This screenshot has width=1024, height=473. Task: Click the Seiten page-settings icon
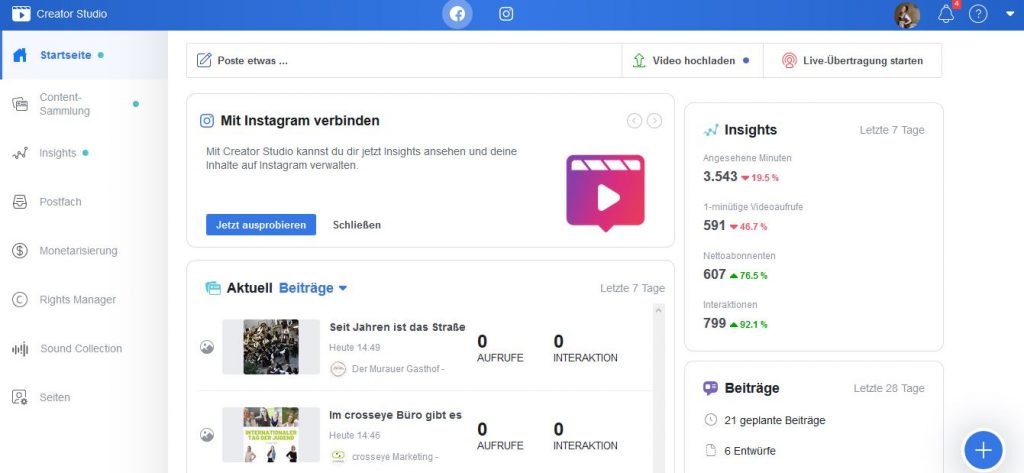coord(20,397)
